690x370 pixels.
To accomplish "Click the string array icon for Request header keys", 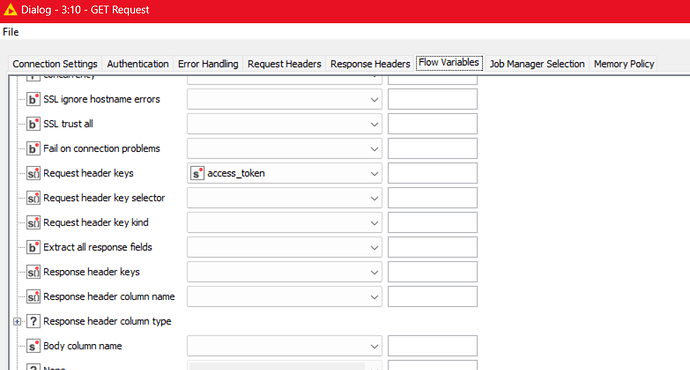I will click(33, 173).
